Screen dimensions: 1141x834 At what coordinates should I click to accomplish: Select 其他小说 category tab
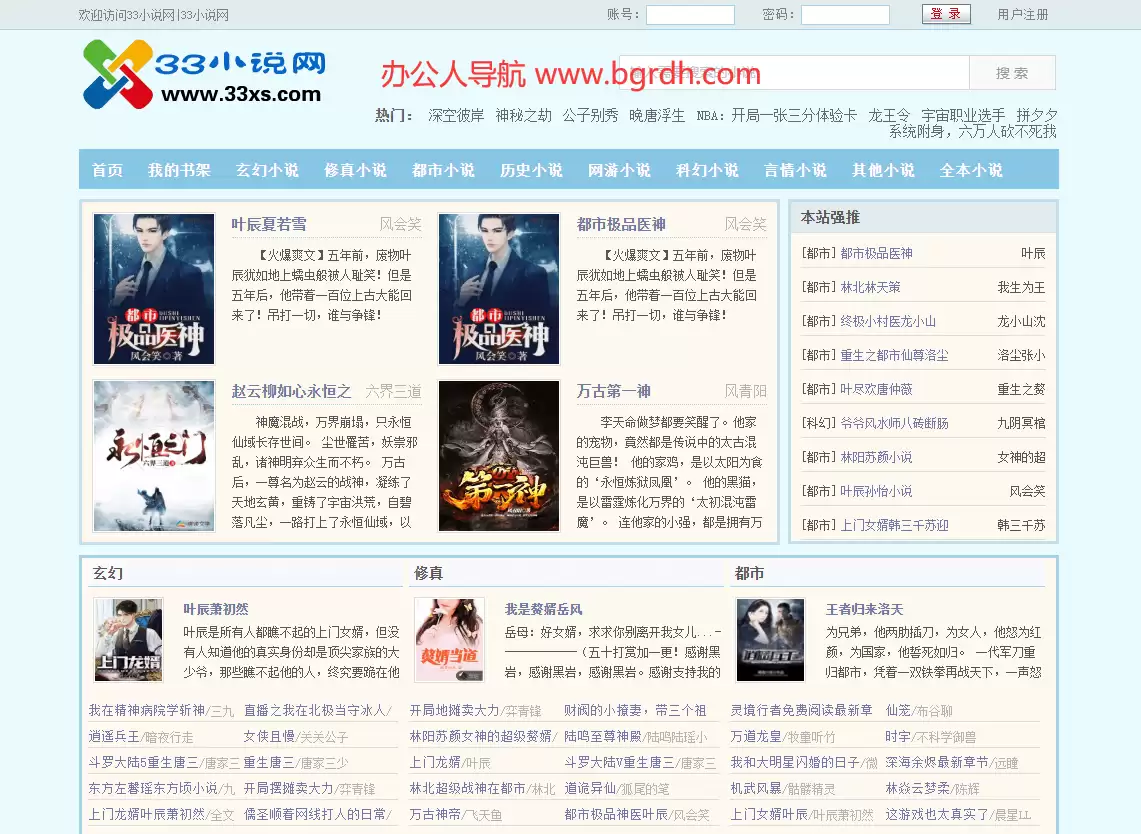pyautogui.click(x=883, y=170)
